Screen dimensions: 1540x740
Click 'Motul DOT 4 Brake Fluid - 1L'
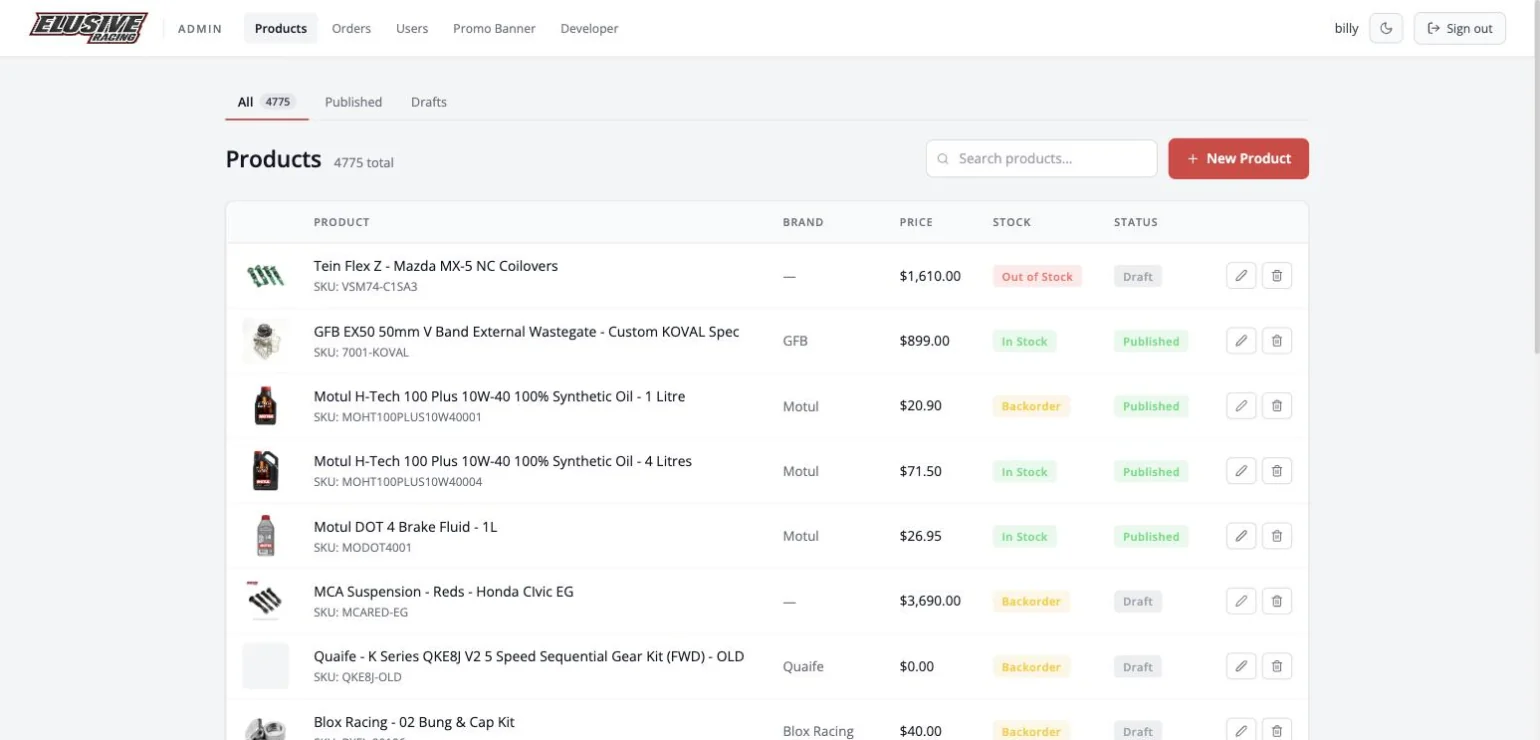(x=405, y=526)
